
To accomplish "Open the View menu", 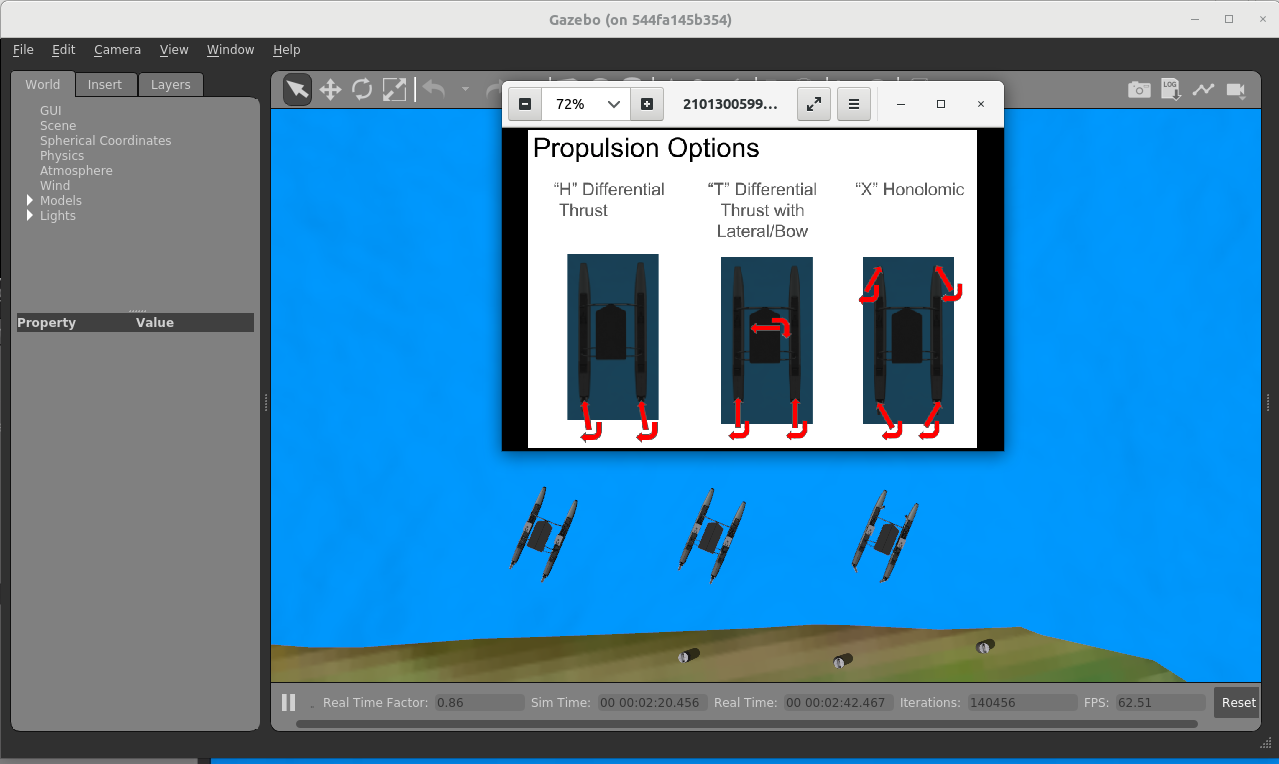I will [174, 49].
